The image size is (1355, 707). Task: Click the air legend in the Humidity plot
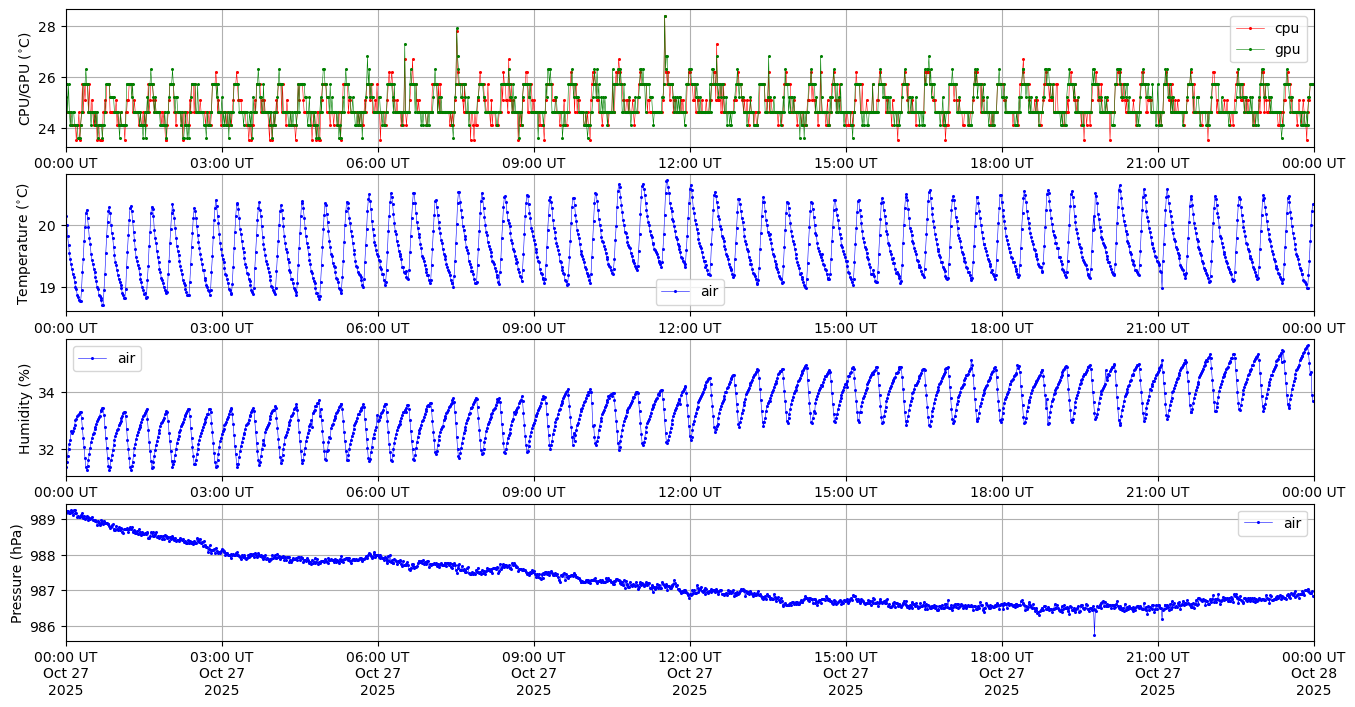(x=107, y=358)
